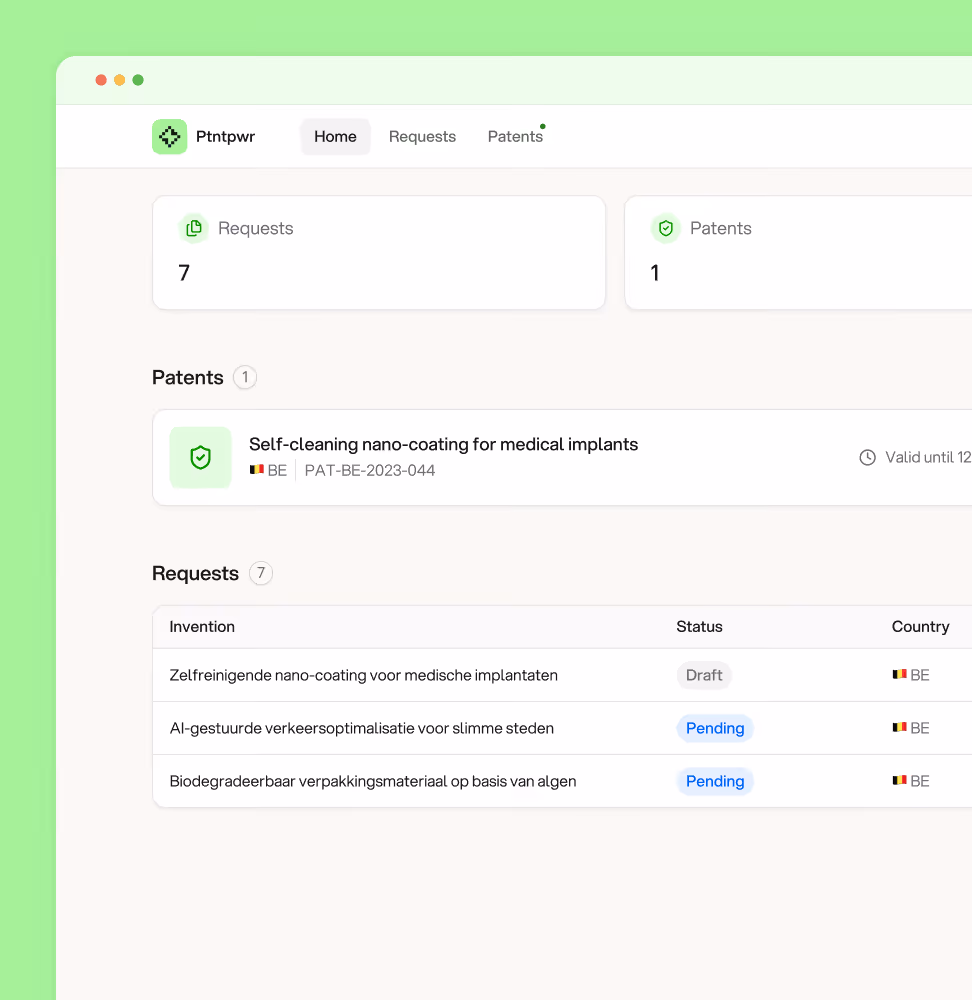Image resolution: width=972 pixels, height=1000 pixels.
Task: Click the Draft status badge
Action: tap(704, 675)
